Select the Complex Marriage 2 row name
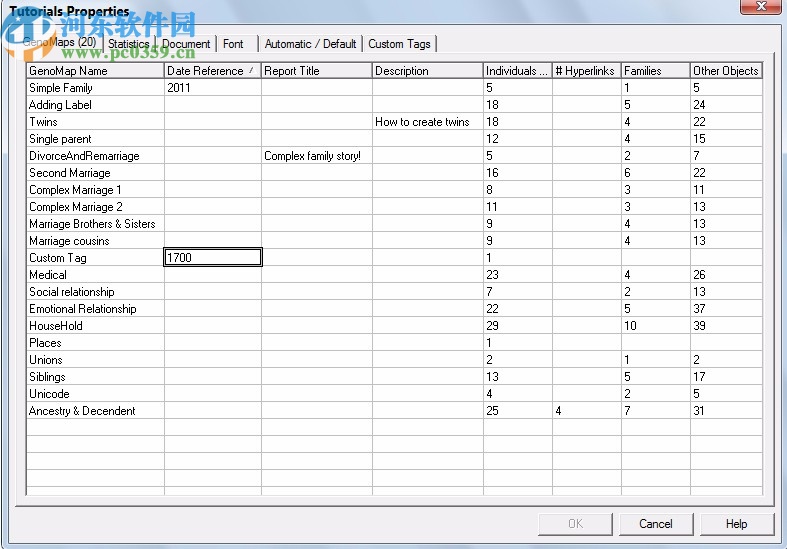Image resolution: width=787 pixels, height=549 pixels. 76,207
